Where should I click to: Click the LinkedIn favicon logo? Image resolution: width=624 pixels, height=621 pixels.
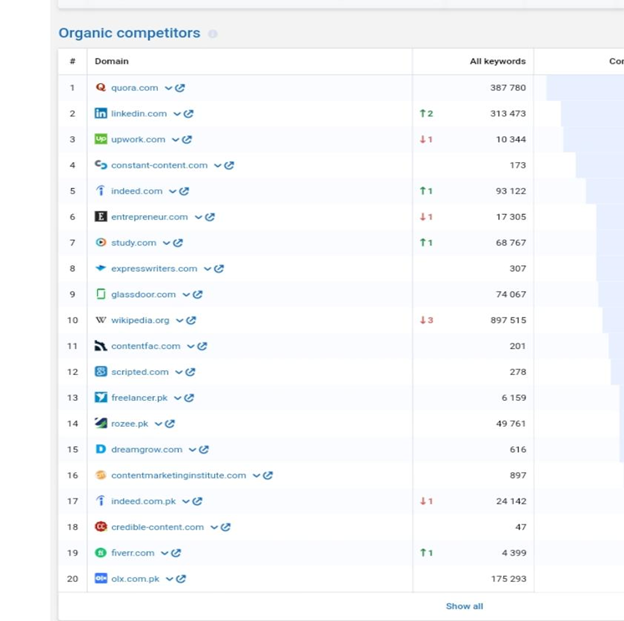click(101, 113)
